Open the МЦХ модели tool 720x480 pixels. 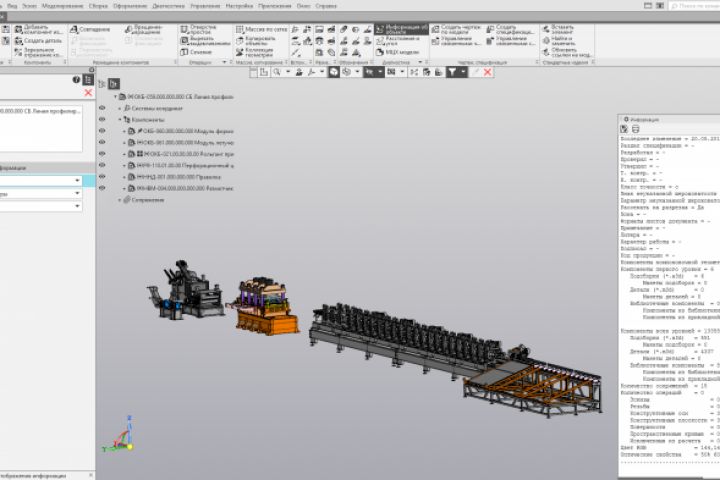[398, 52]
